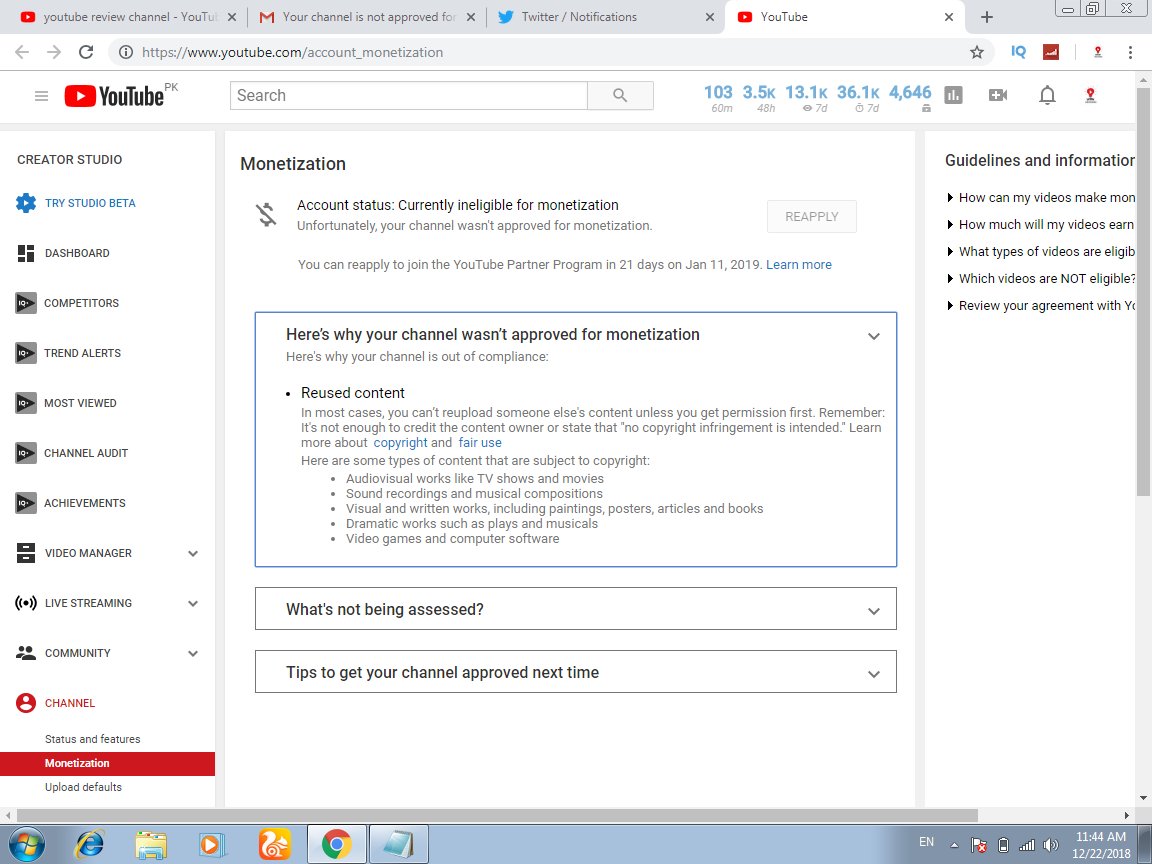Select Monetization in Channel submenu

point(107,763)
